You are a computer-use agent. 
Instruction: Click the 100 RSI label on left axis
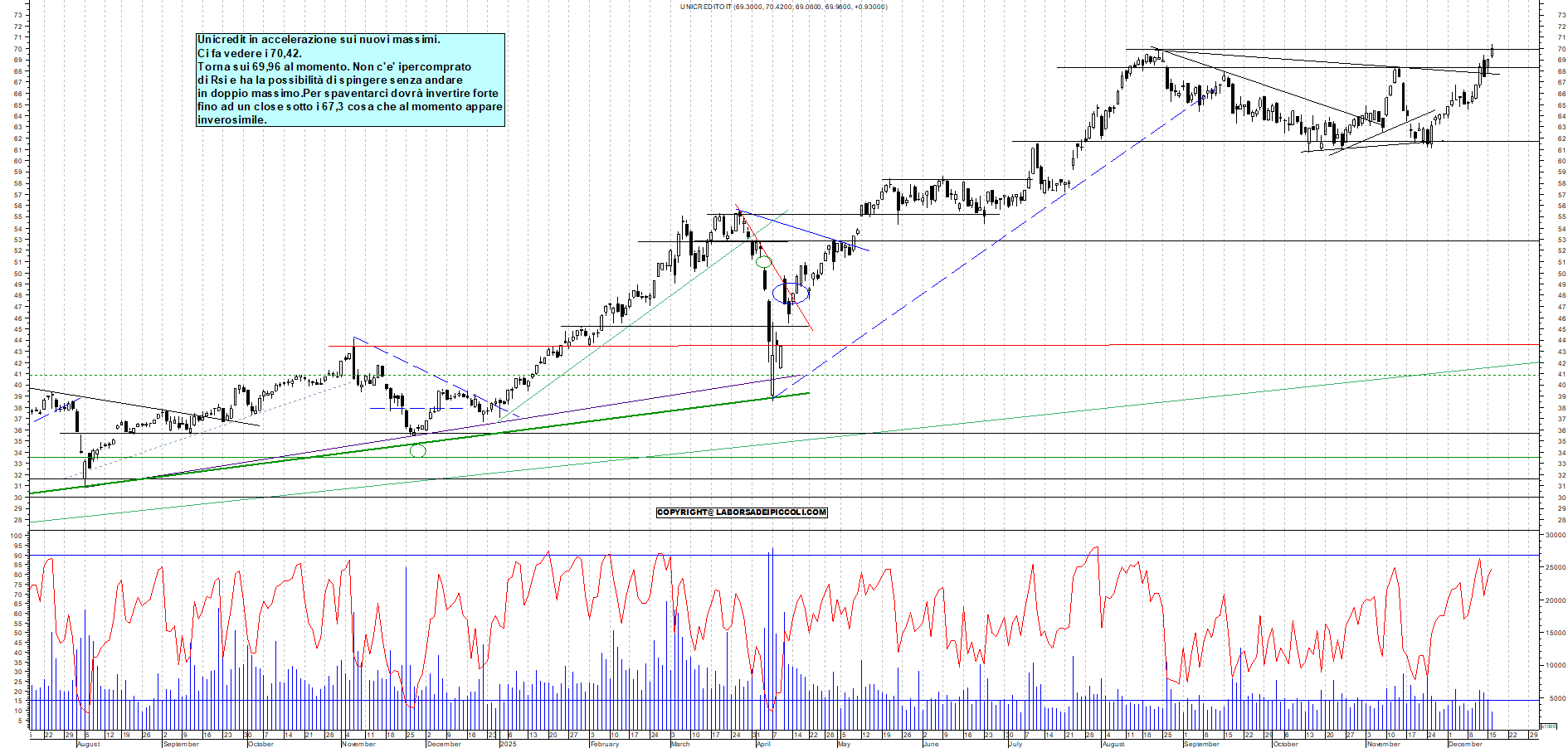[15, 536]
